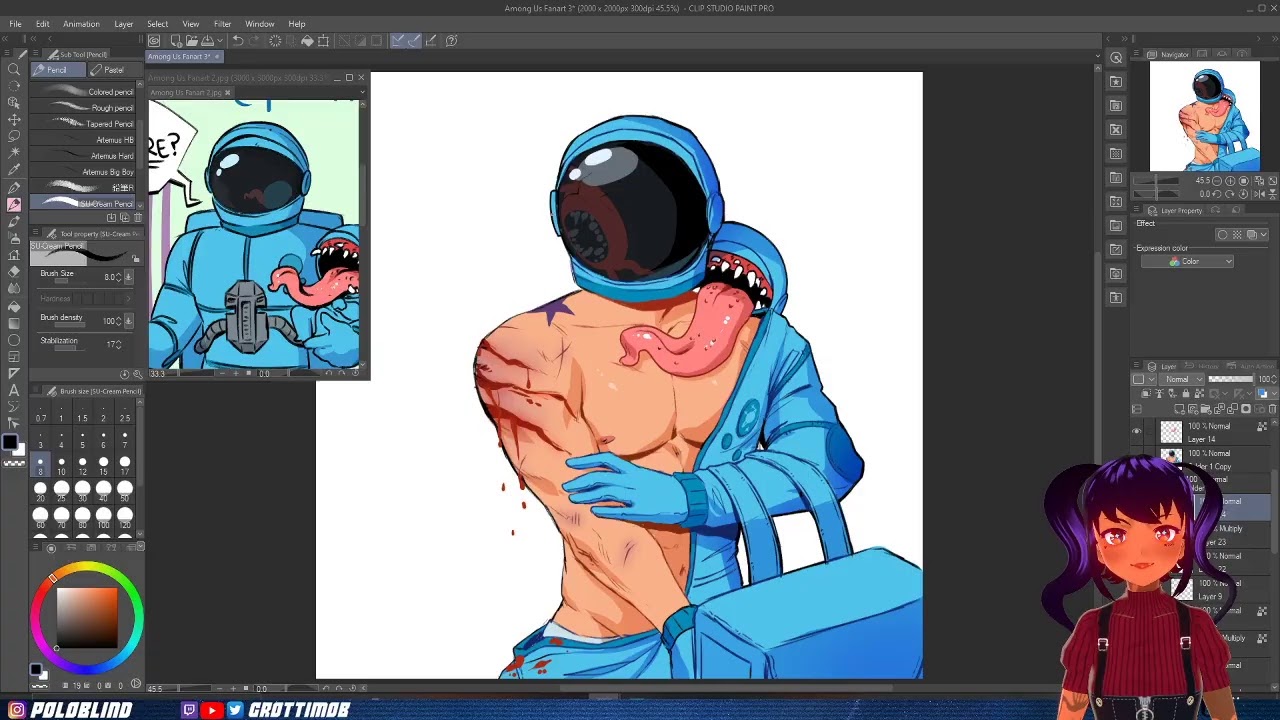
Task: Choose the 0.7 brush size preset
Action: [40, 413]
